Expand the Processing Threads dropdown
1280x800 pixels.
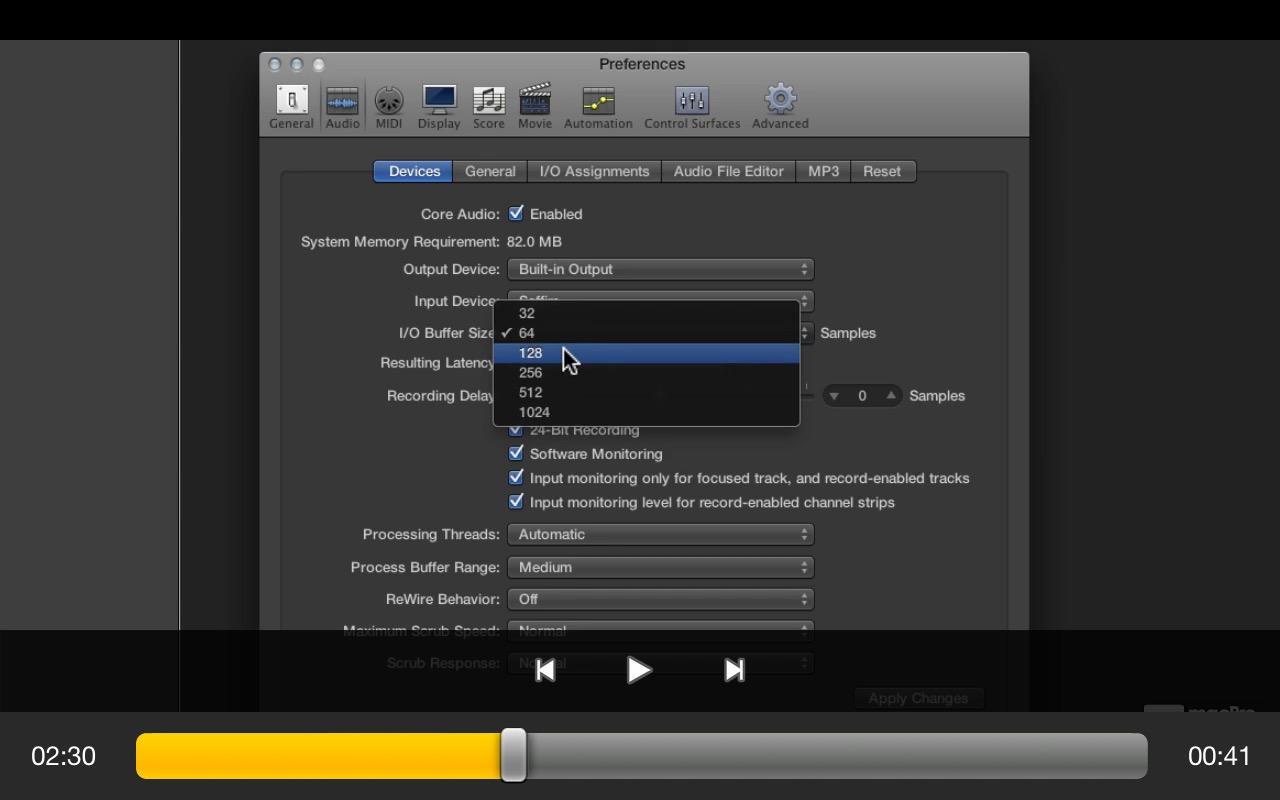point(660,534)
